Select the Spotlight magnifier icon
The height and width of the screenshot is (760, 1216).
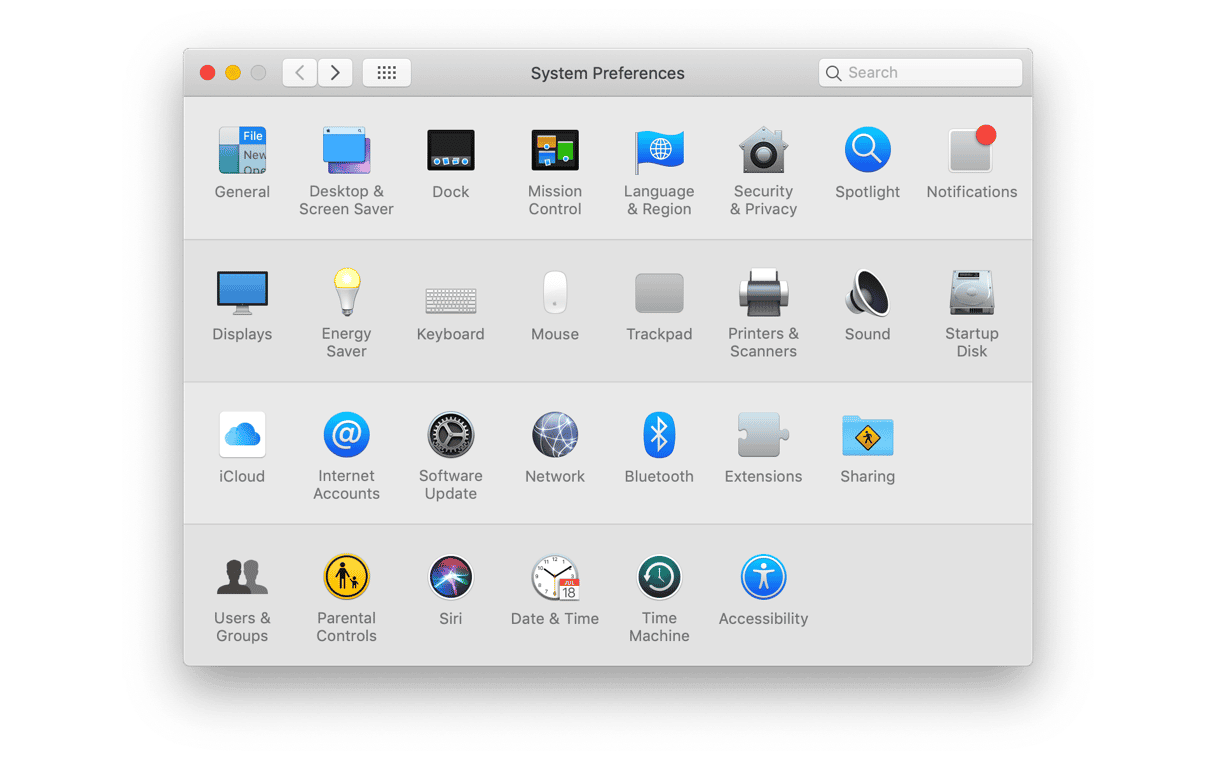coord(867,151)
